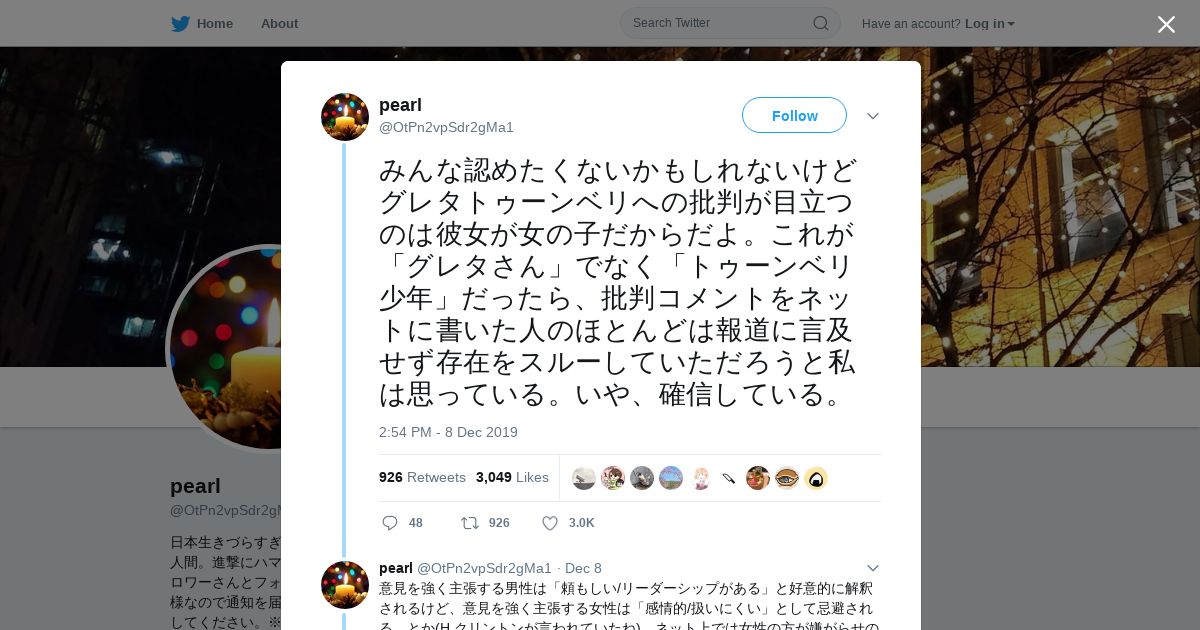Screen dimensions: 1200x630
Task: Reply to pearl's tweet via speech bubble icon
Action: click(x=390, y=523)
